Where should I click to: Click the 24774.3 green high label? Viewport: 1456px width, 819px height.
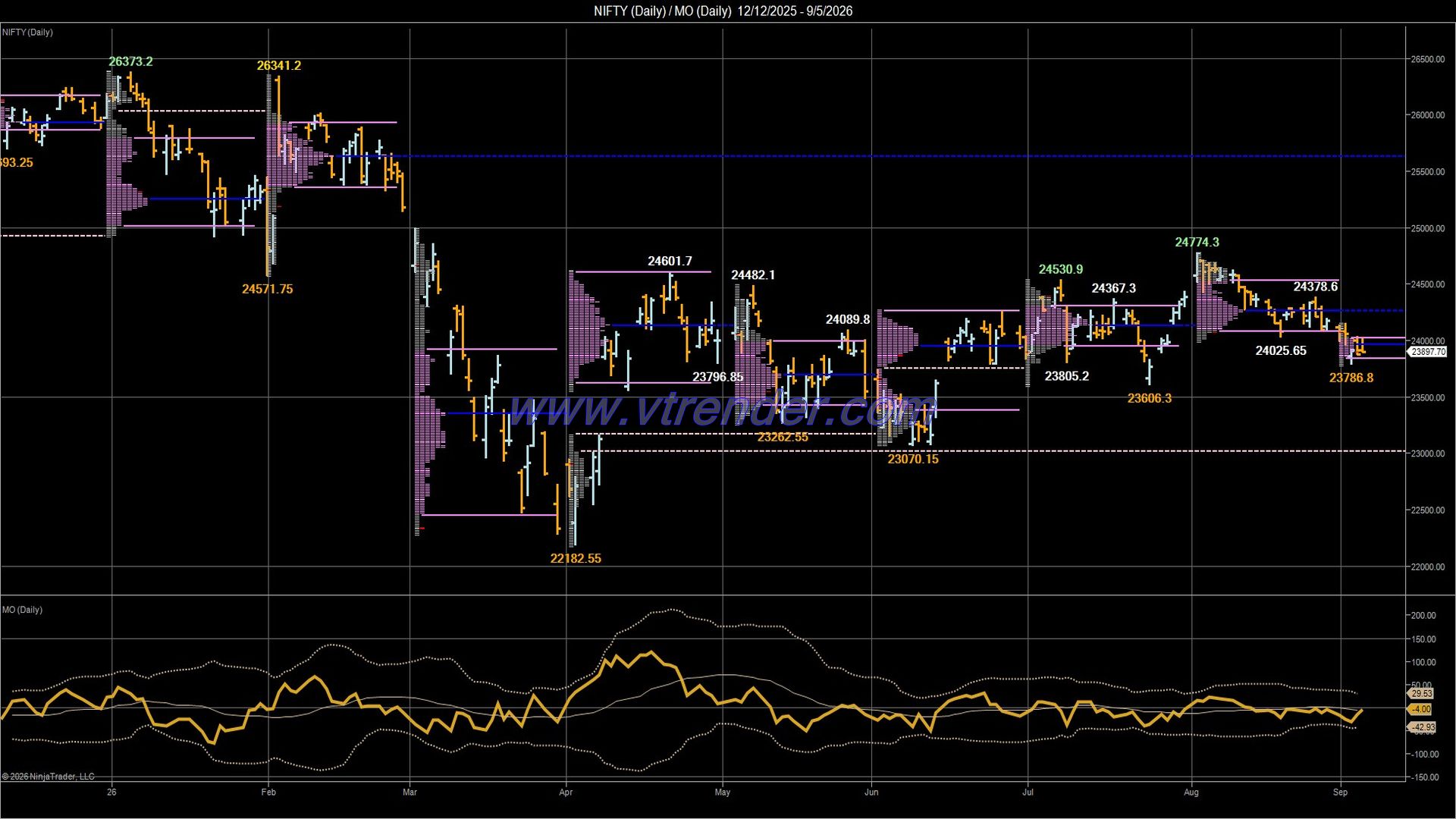[x=1197, y=242]
